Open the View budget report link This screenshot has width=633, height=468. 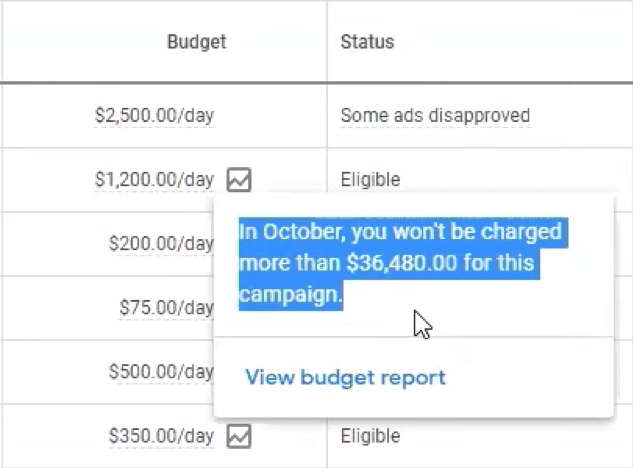[x=345, y=378]
